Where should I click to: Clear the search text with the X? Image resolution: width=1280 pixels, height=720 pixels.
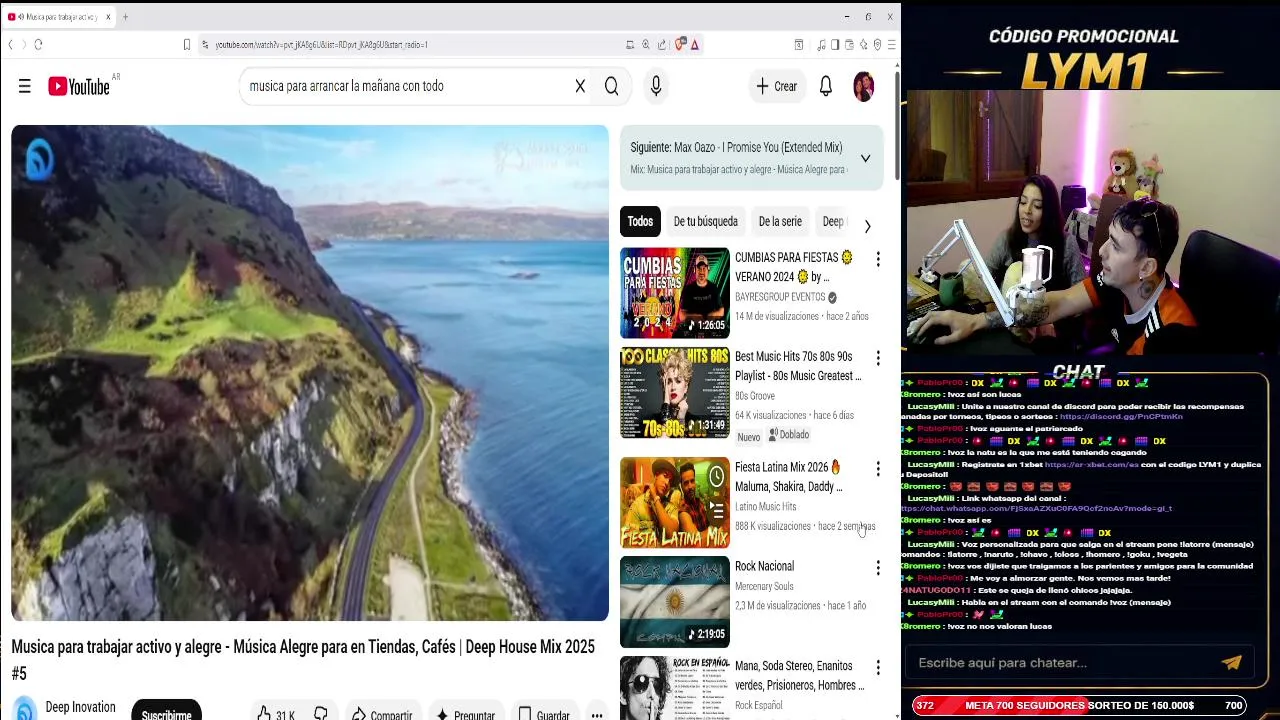click(580, 86)
